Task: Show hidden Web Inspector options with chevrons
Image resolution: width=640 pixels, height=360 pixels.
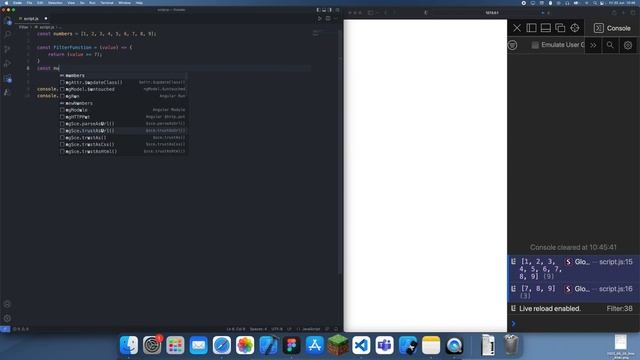Action: pyautogui.click(x=593, y=45)
